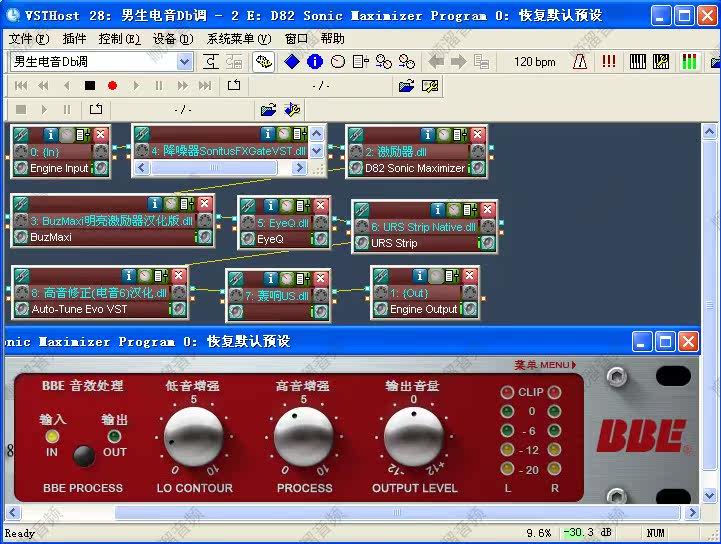Click the -30.3 dB status bar value
Image resolution: width=721 pixels, height=544 pixels.
[587, 533]
